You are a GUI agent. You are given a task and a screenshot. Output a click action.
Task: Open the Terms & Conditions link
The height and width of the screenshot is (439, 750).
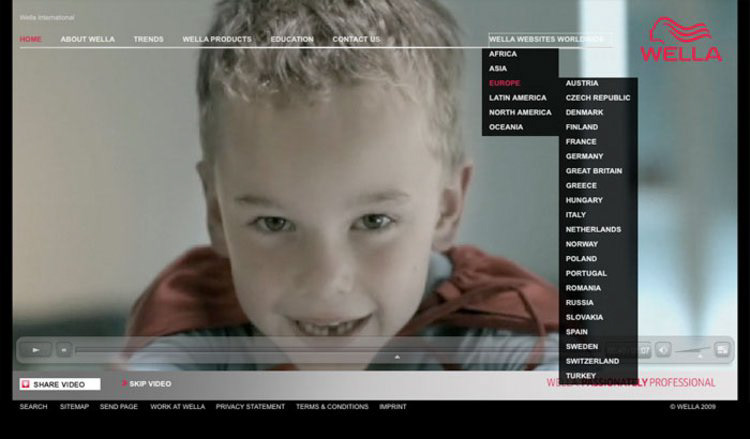(332, 406)
